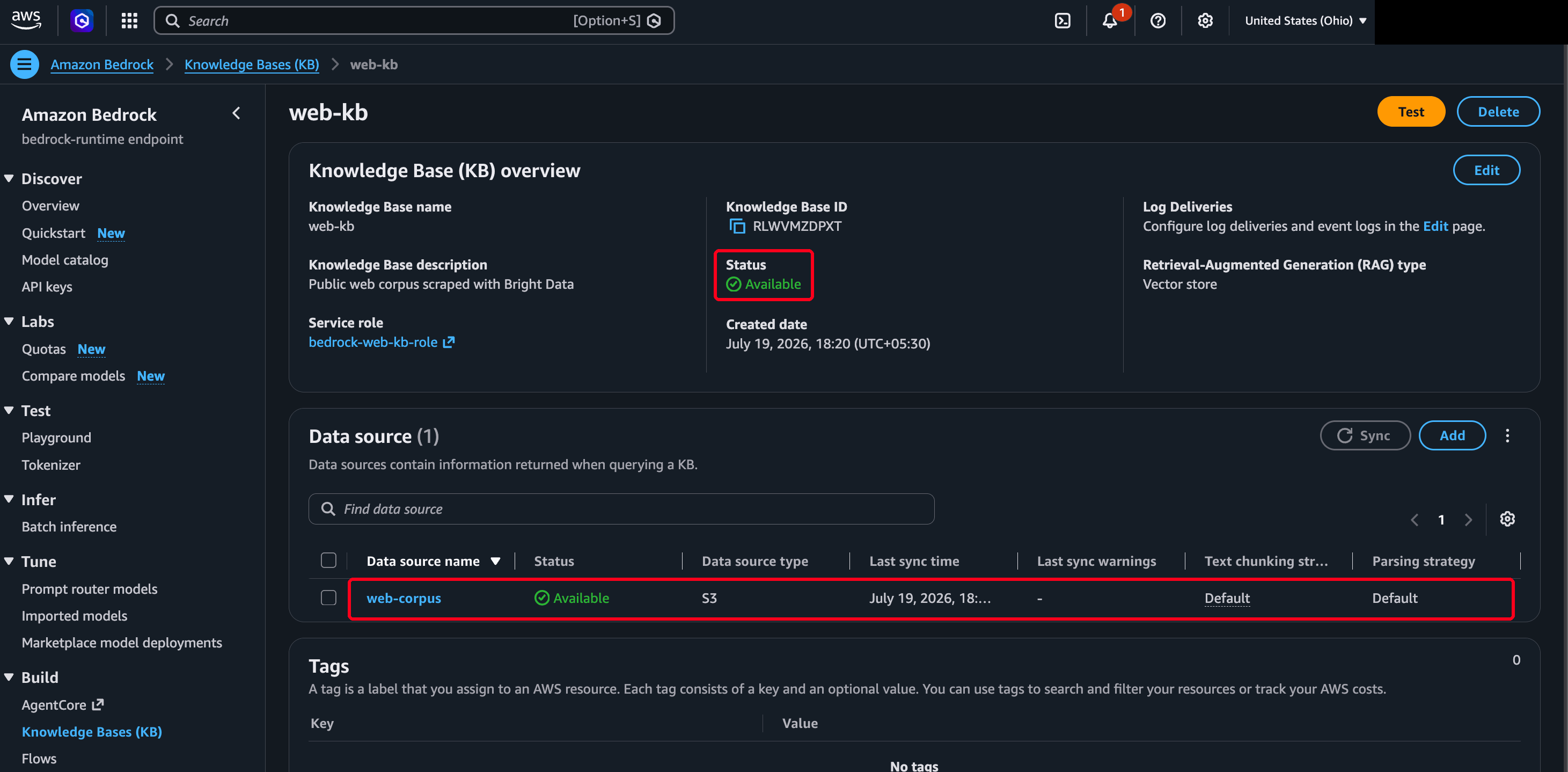Sort by Data source name column
1568x772 pixels.
(x=433, y=560)
